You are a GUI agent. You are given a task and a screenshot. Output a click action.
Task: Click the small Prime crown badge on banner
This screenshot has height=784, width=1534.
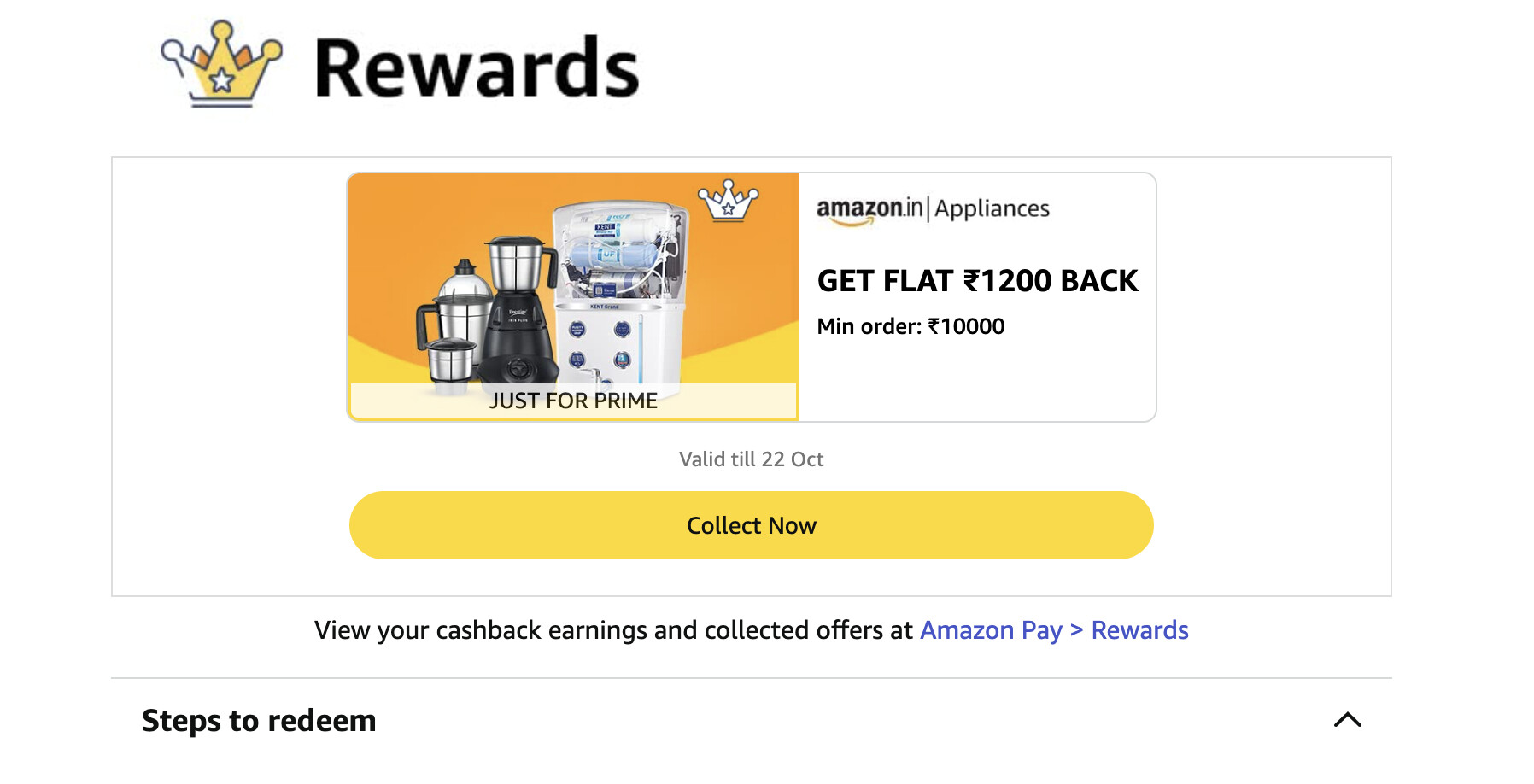pos(728,202)
